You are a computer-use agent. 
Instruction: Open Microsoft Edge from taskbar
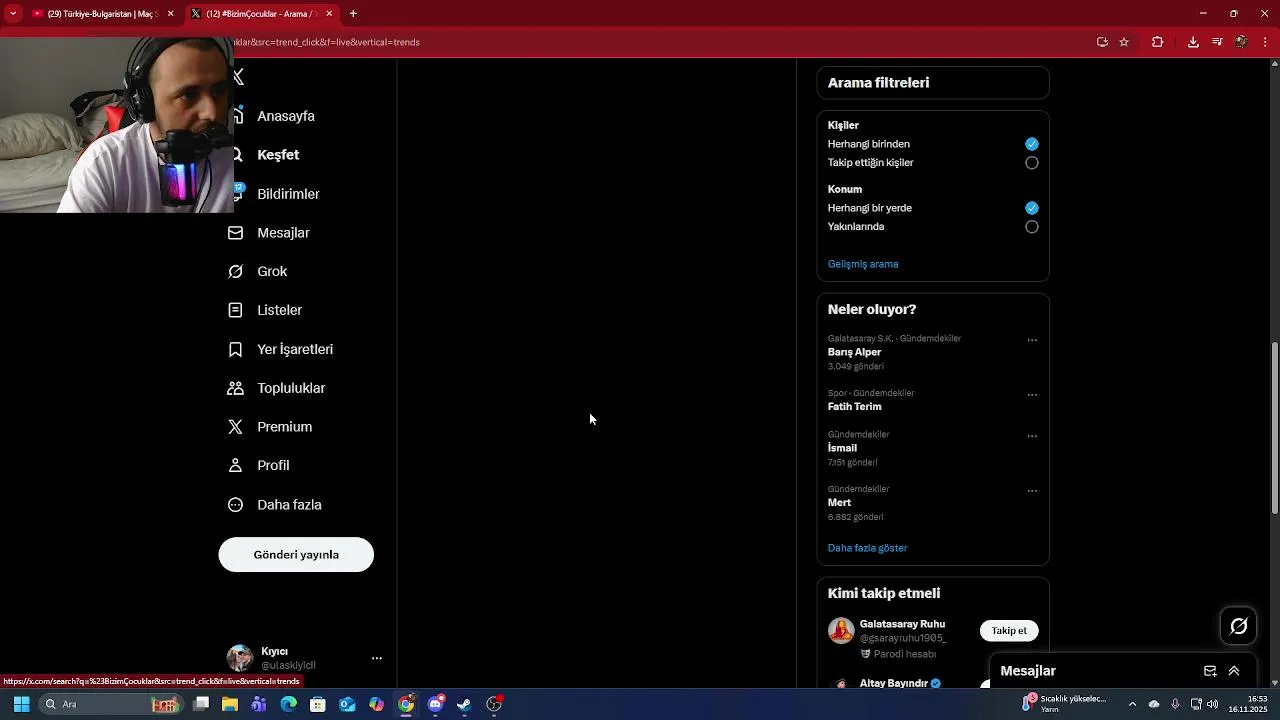pos(289,704)
